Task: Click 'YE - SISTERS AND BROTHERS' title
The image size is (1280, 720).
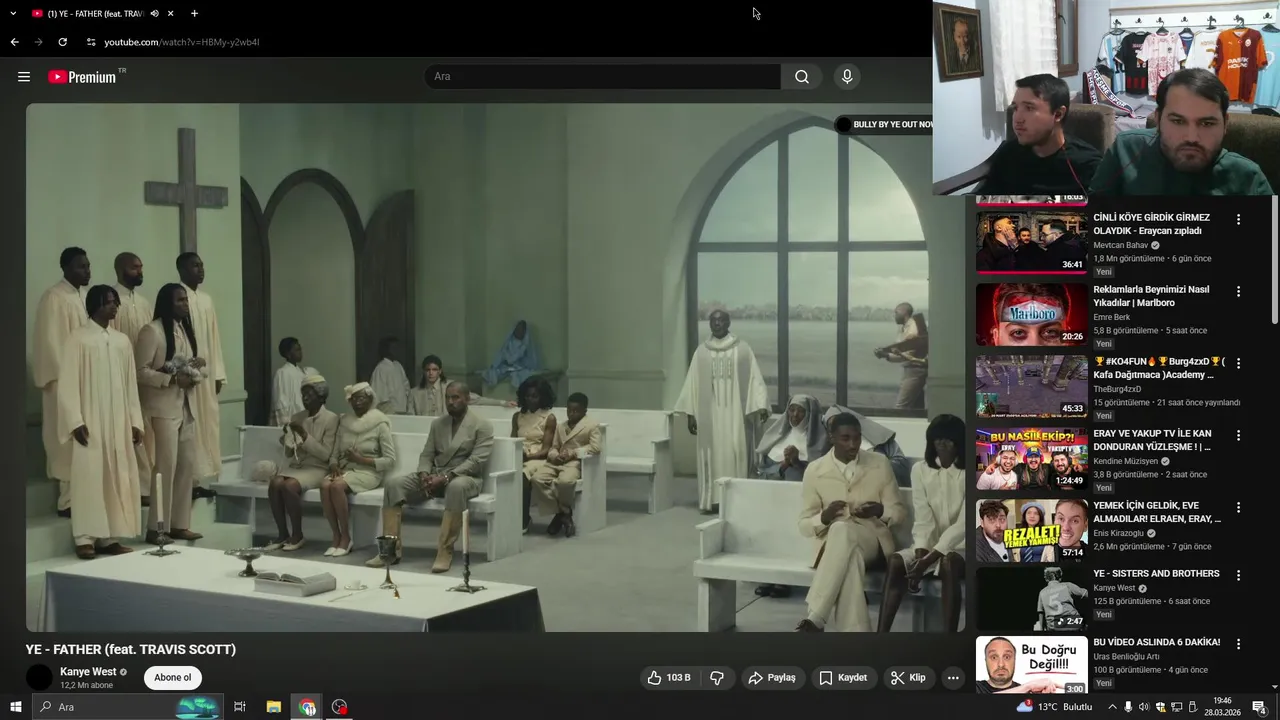Action: point(1156,574)
